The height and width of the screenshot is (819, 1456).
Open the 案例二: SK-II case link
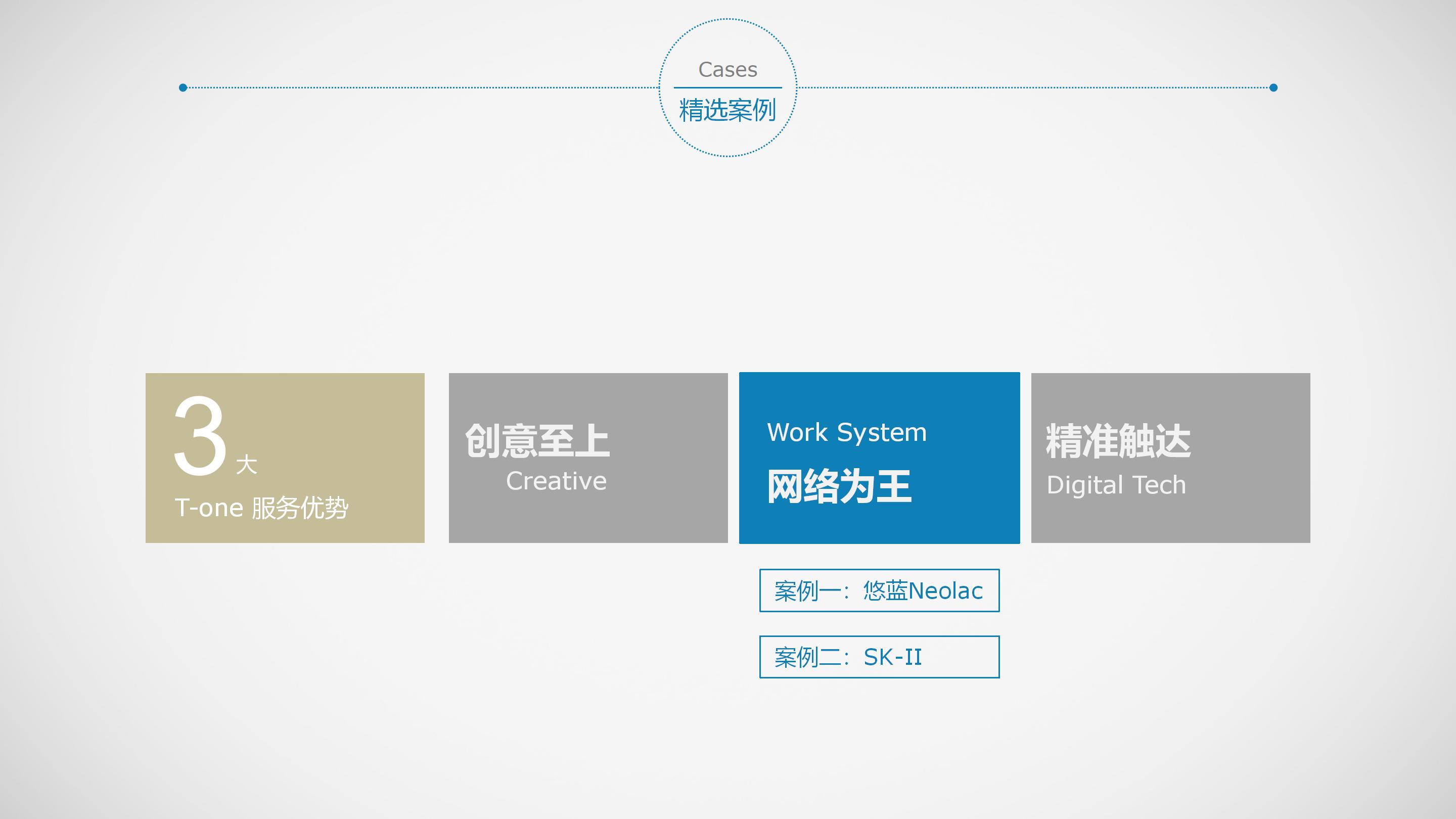pyautogui.click(x=879, y=657)
